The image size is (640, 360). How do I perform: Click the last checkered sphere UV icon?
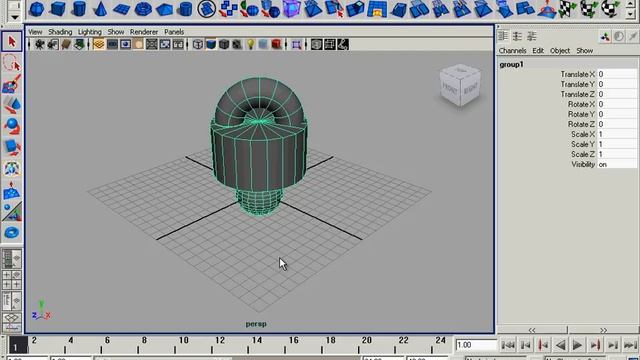click(x=610, y=9)
